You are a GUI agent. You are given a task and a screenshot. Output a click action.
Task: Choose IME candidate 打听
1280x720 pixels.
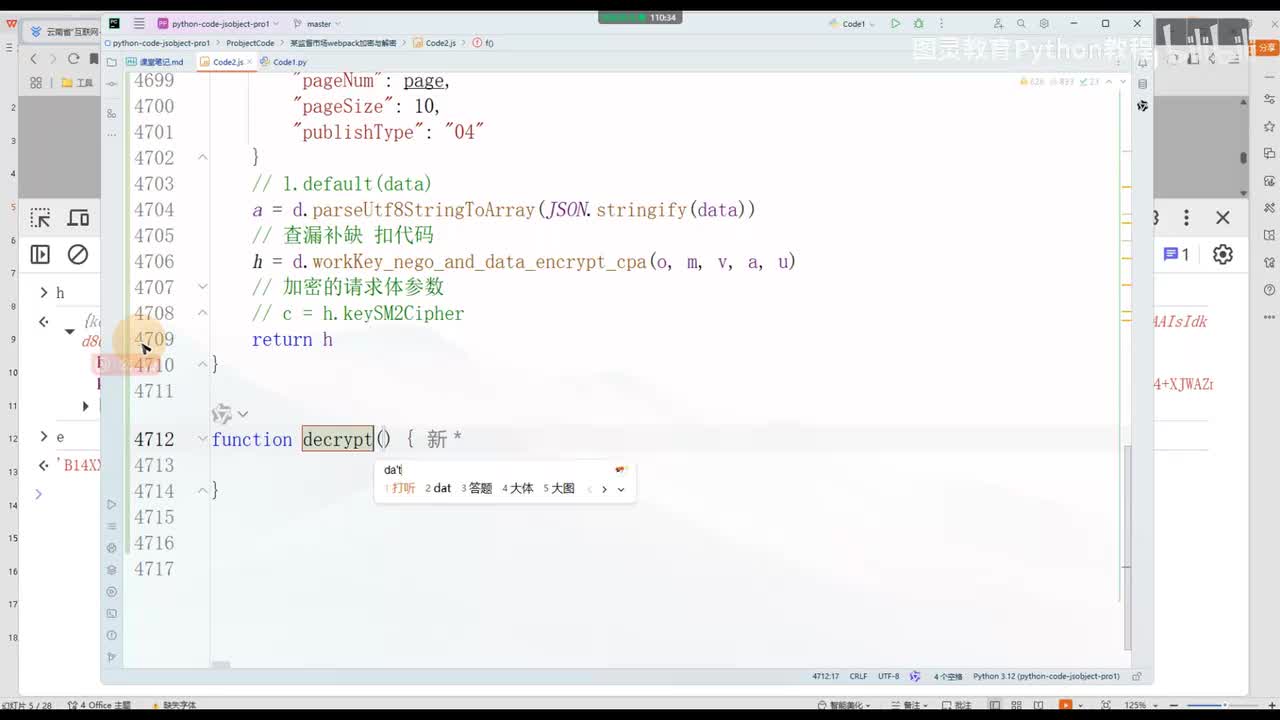pyautogui.click(x=400, y=489)
